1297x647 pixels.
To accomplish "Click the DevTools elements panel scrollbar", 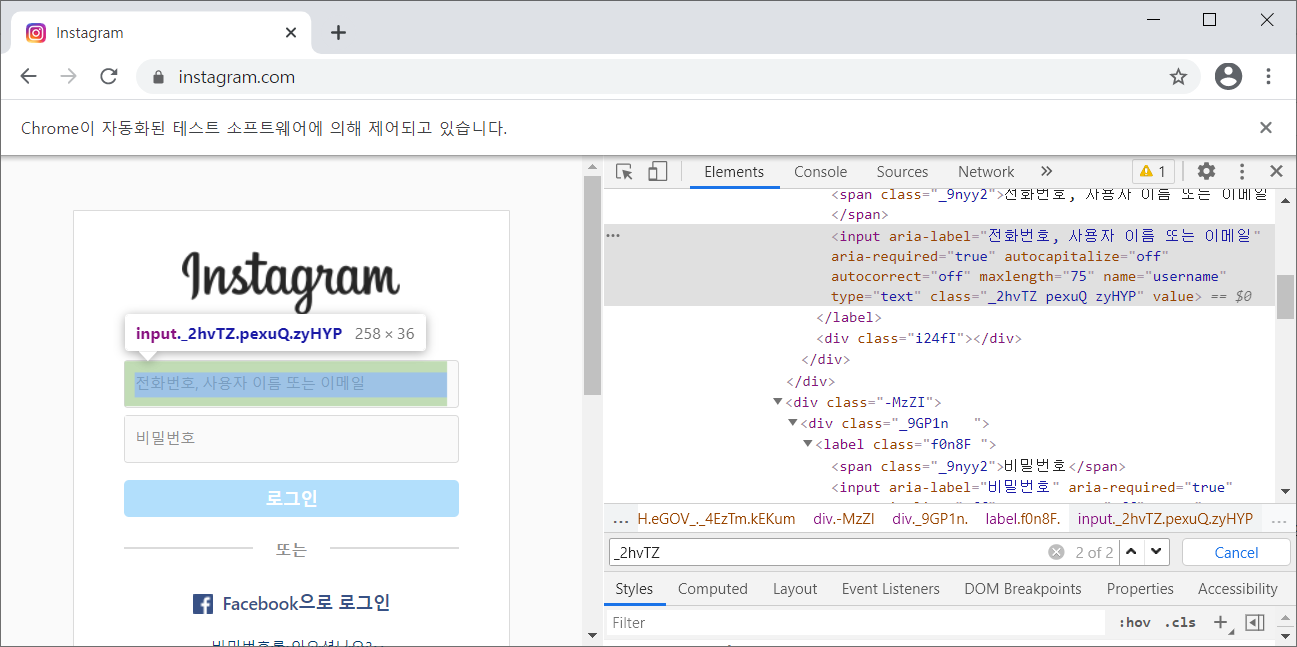I will pyautogui.click(x=1284, y=297).
